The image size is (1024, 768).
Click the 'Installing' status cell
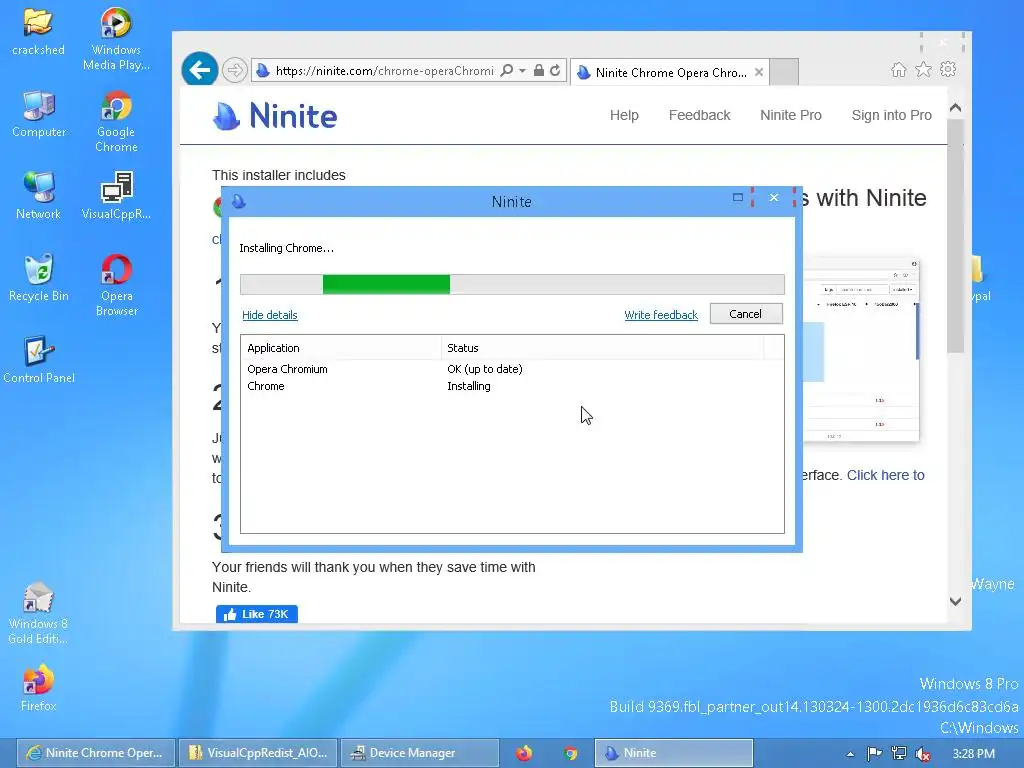click(469, 386)
